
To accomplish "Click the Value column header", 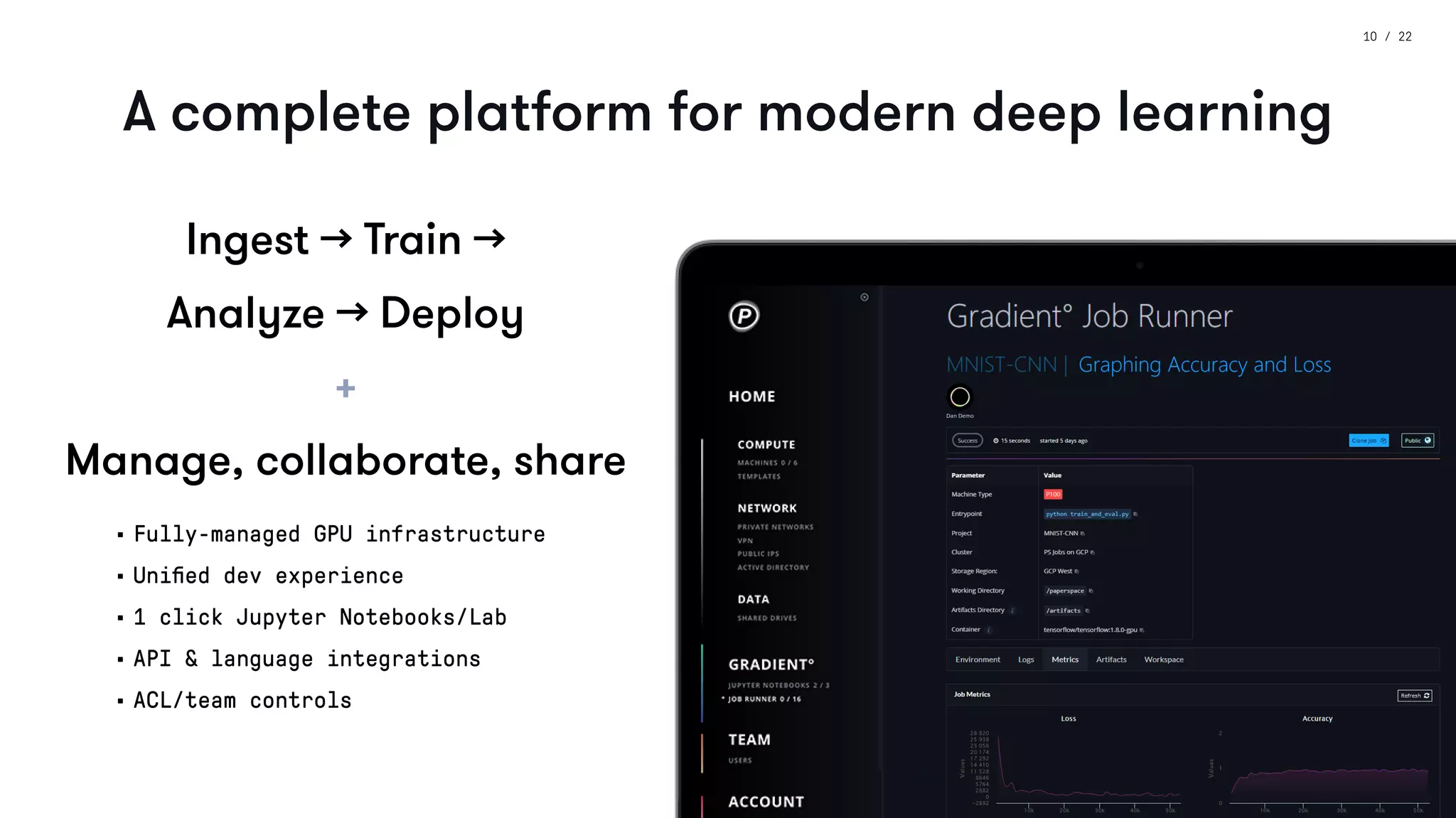I will point(1052,475).
